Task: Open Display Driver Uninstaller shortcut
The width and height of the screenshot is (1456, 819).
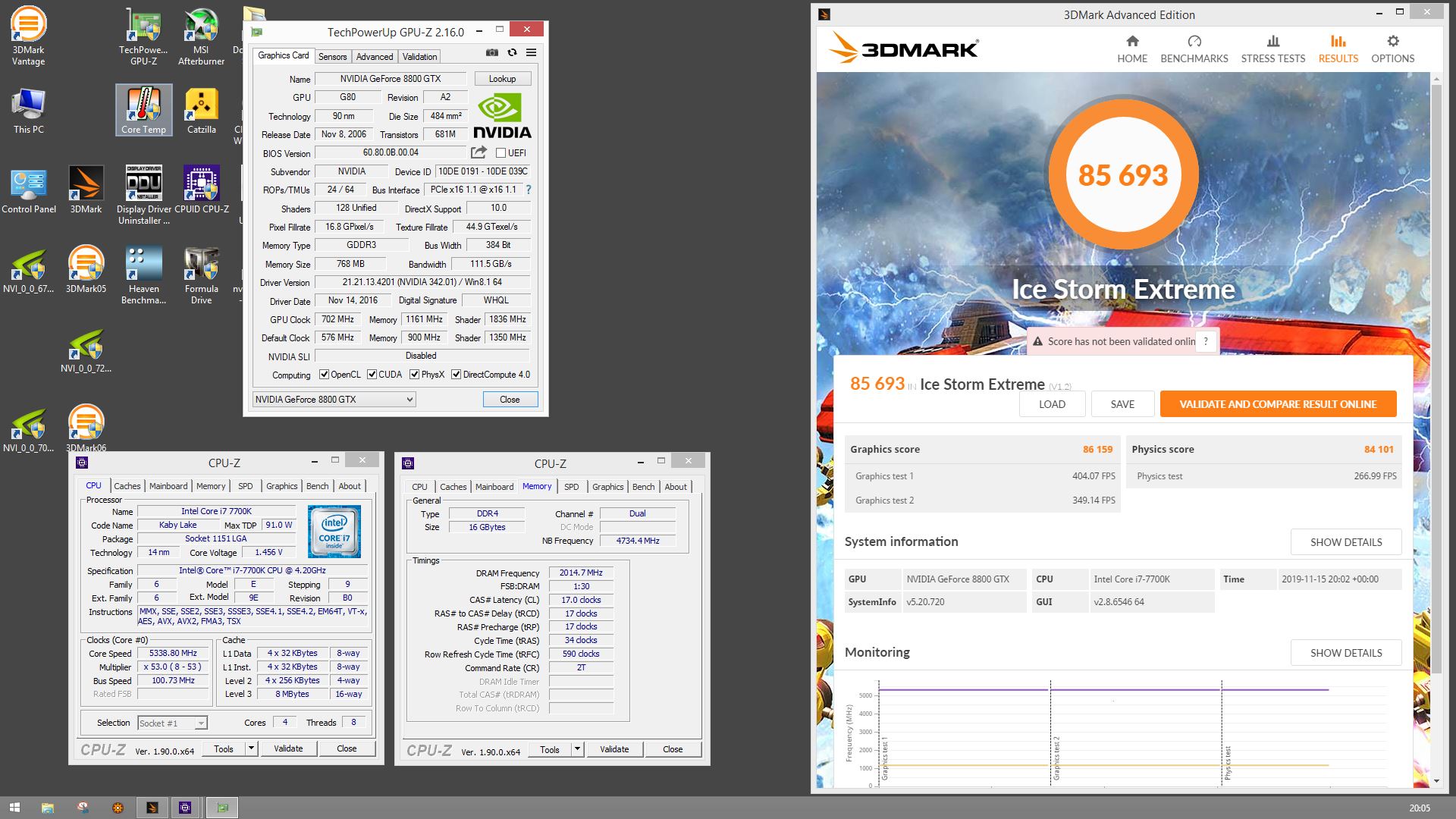Action: click(143, 195)
